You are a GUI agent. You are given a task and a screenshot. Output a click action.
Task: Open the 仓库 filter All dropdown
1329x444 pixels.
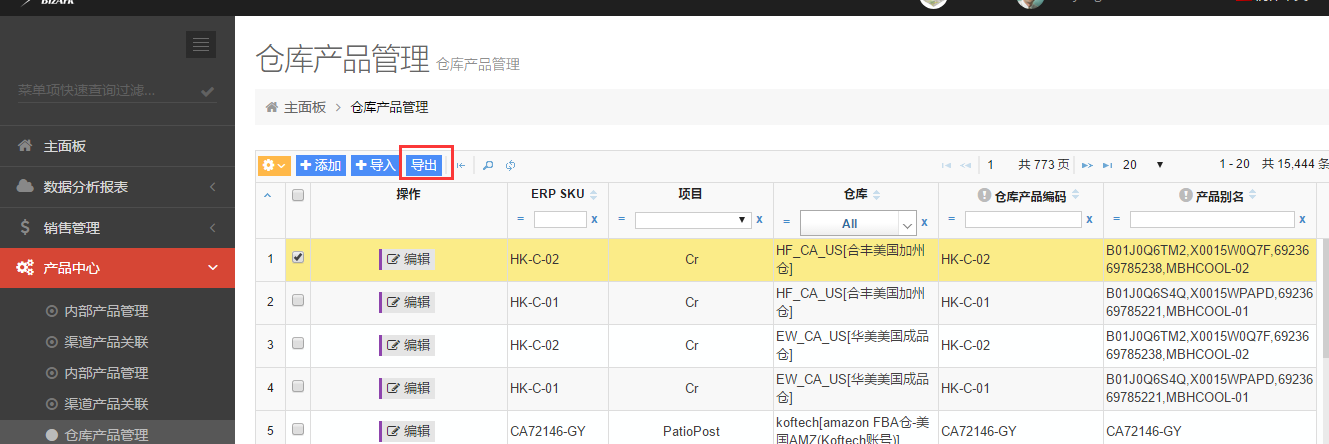[x=858, y=223]
